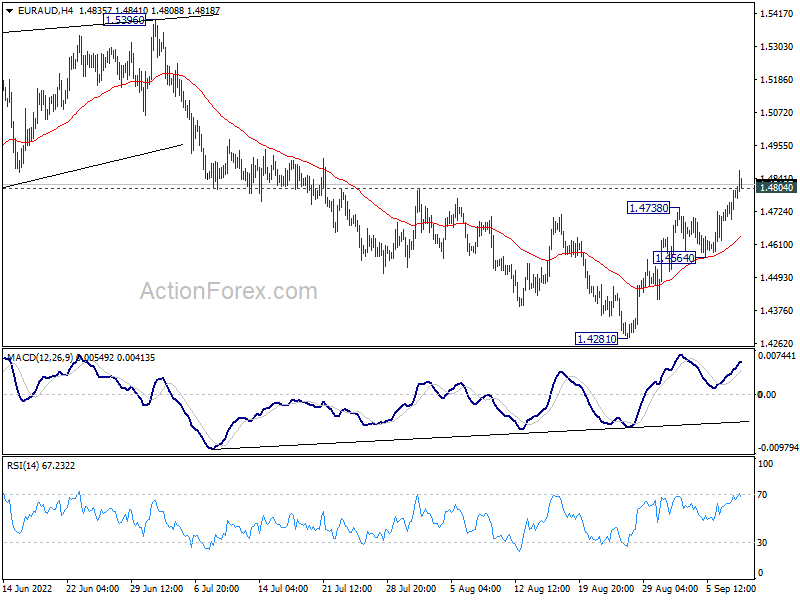
Task: Click the RSI(14) 67.2322 indicator label
Action: point(41,465)
